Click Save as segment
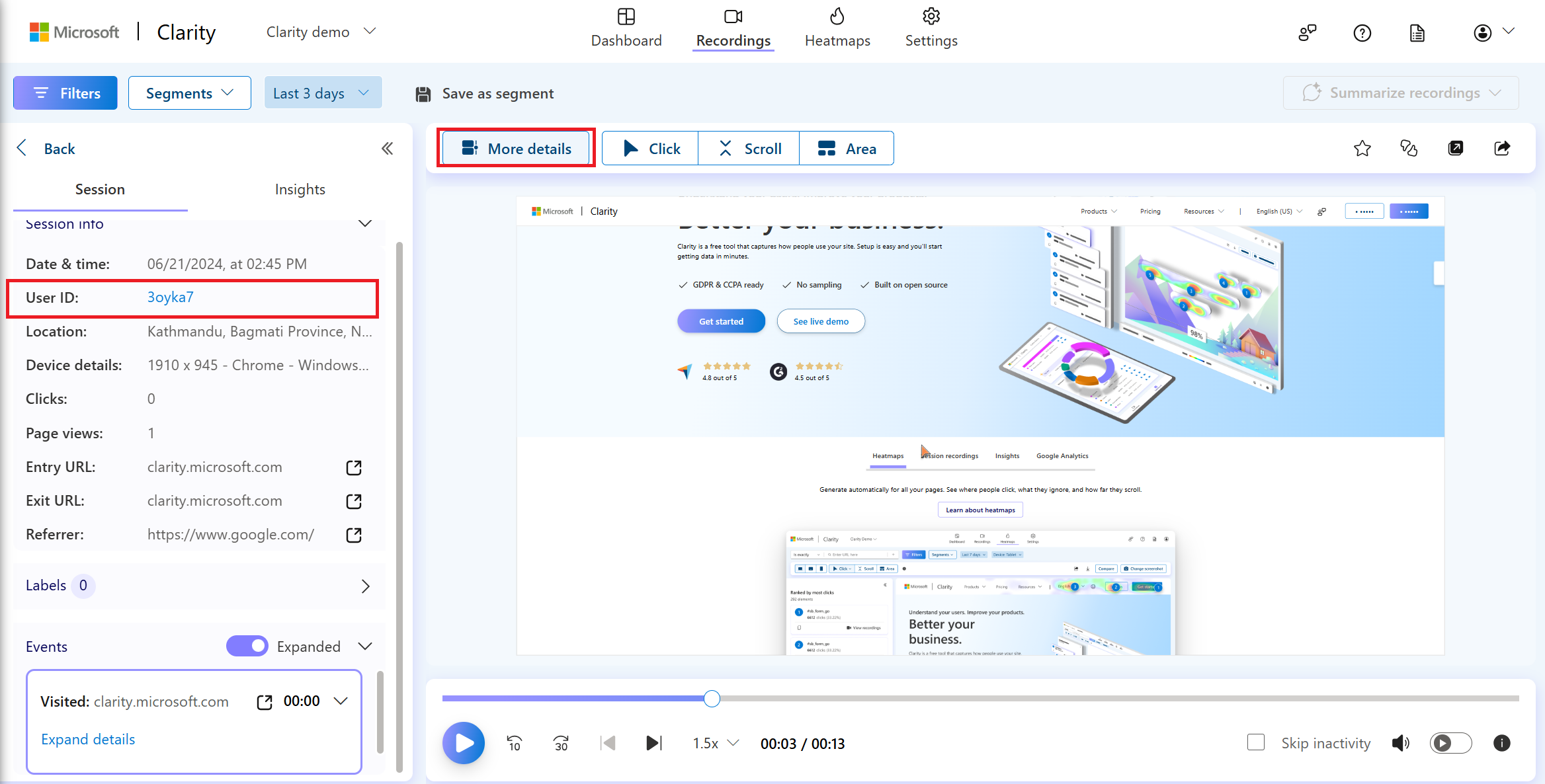Screen dimensions: 1545x784 pos(485,94)
